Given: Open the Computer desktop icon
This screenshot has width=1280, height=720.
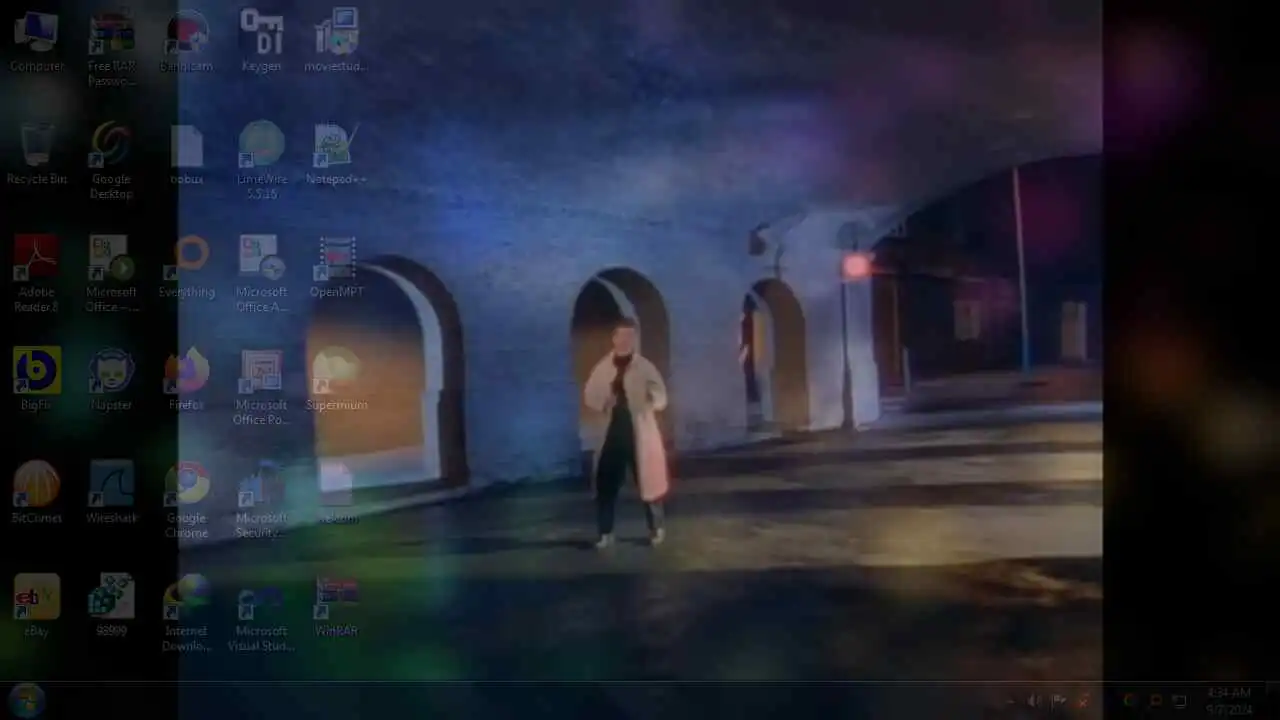Looking at the screenshot, I should tap(37, 42).
